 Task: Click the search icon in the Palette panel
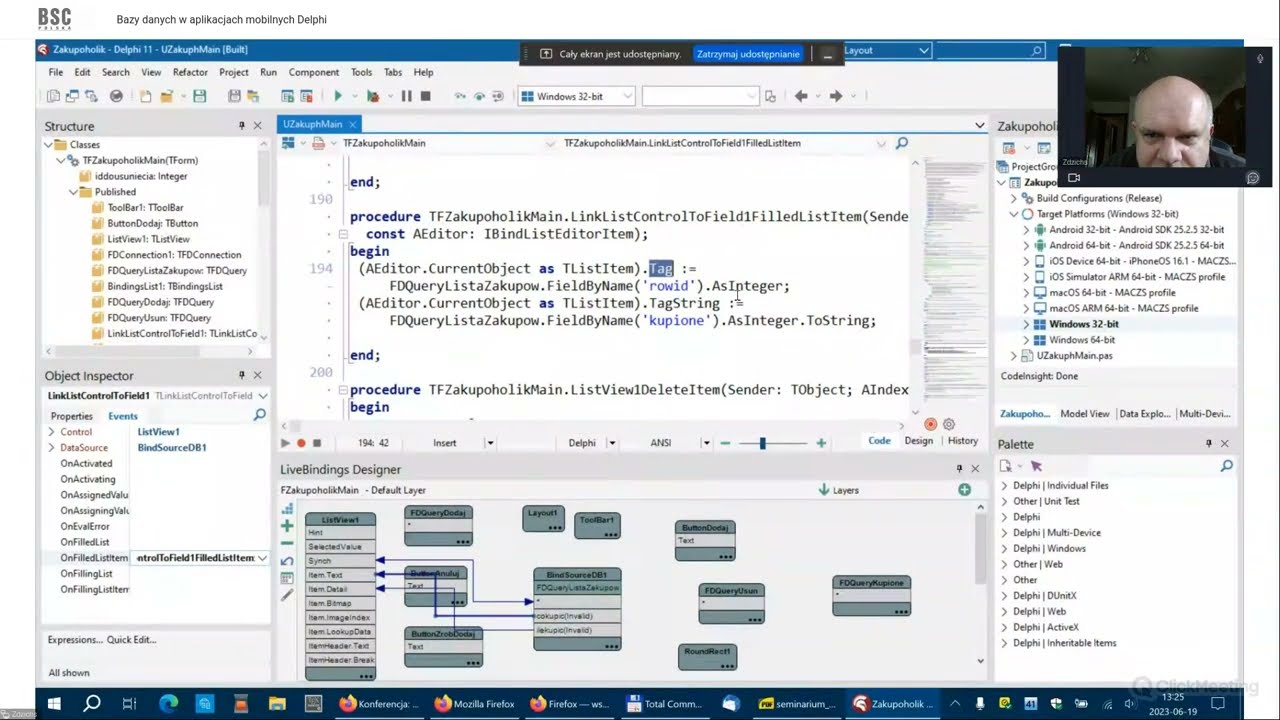point(1226,466)
